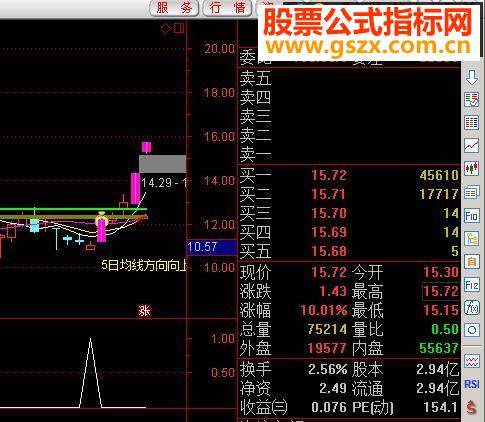Open the colored grid table icon
Image resolution: width=485 pixels, height=422 pixels.
click(x=472, y=122)
